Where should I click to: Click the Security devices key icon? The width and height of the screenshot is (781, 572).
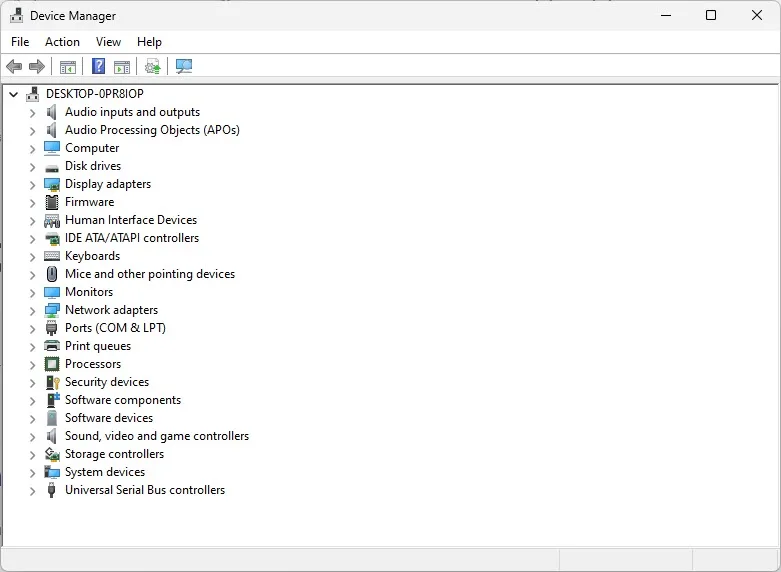(52, 382)
